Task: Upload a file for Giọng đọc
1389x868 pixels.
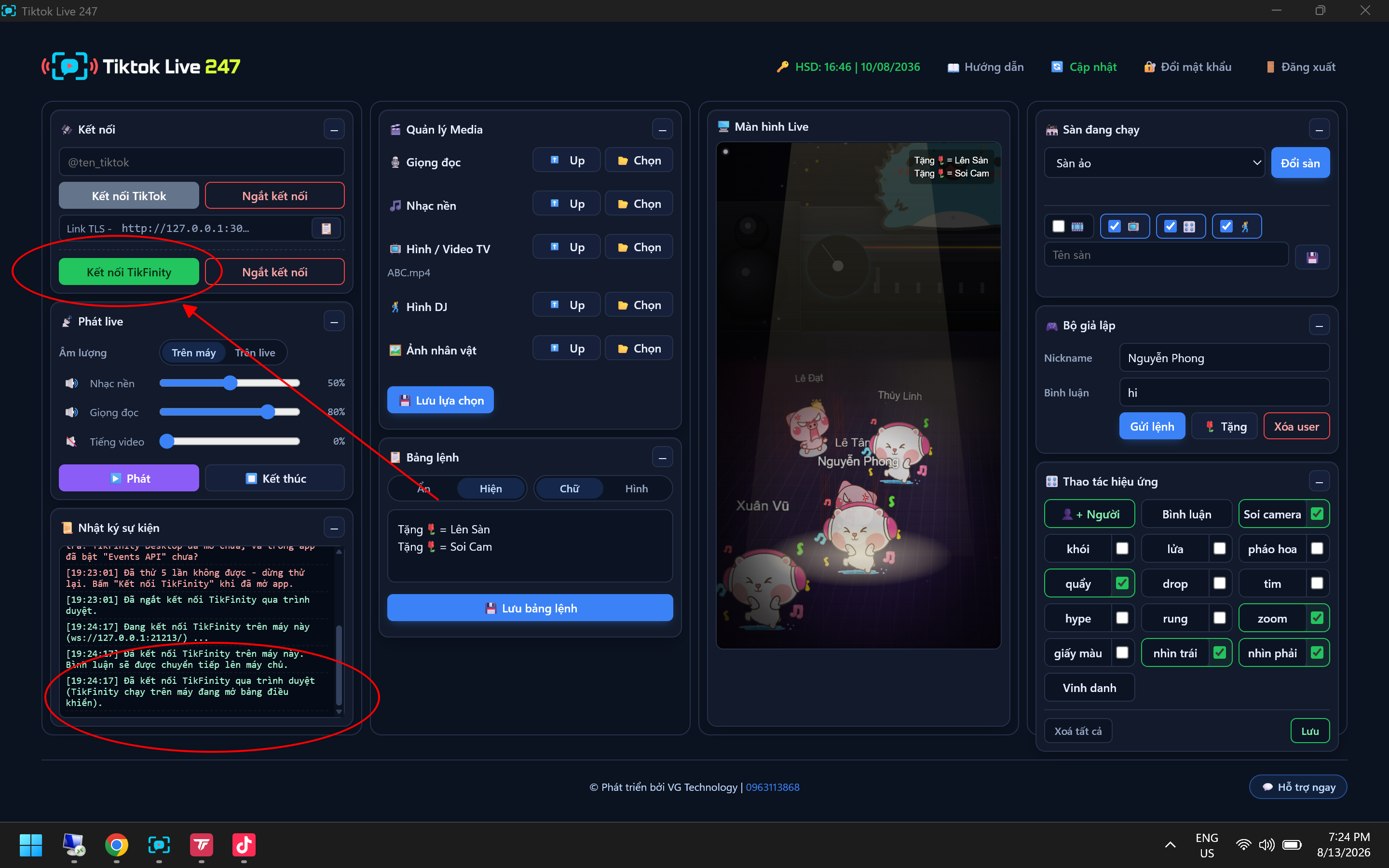Action: point(567,160)
